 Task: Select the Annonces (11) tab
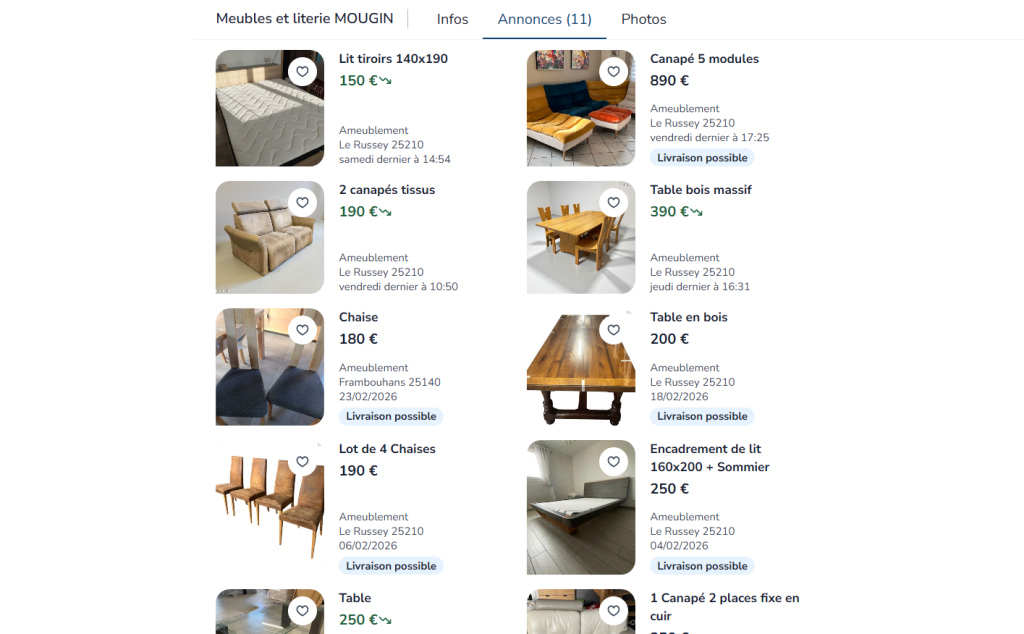[x=545, y=20]
